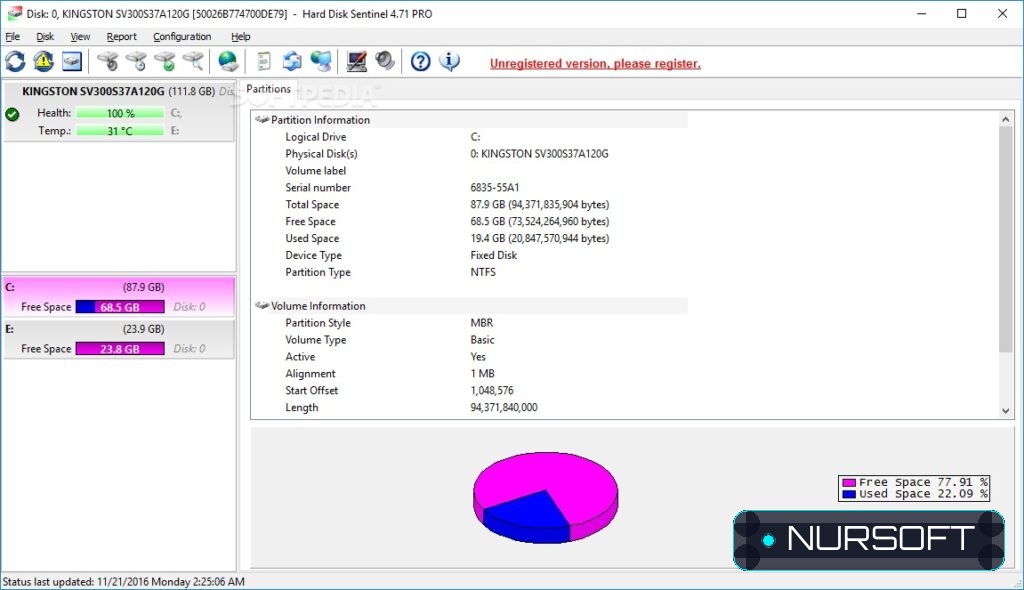Open the configuration monitor-and-screwdriver icon
The width and height of the screenshot is (1024, 590).
(357, 62)
